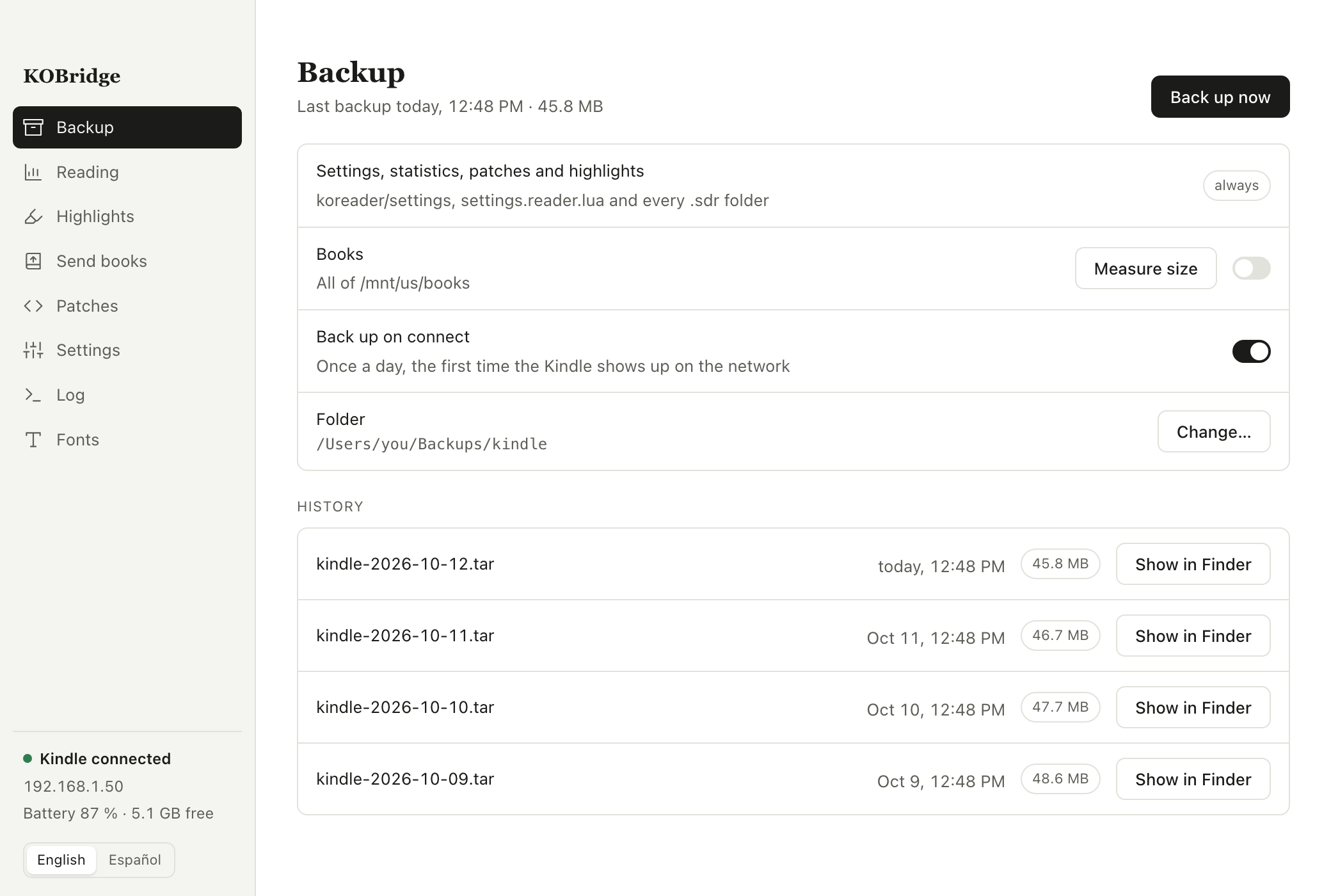
Task: Click the 'today, 12:48 PM' history timestamp
Action: (941, 566)
